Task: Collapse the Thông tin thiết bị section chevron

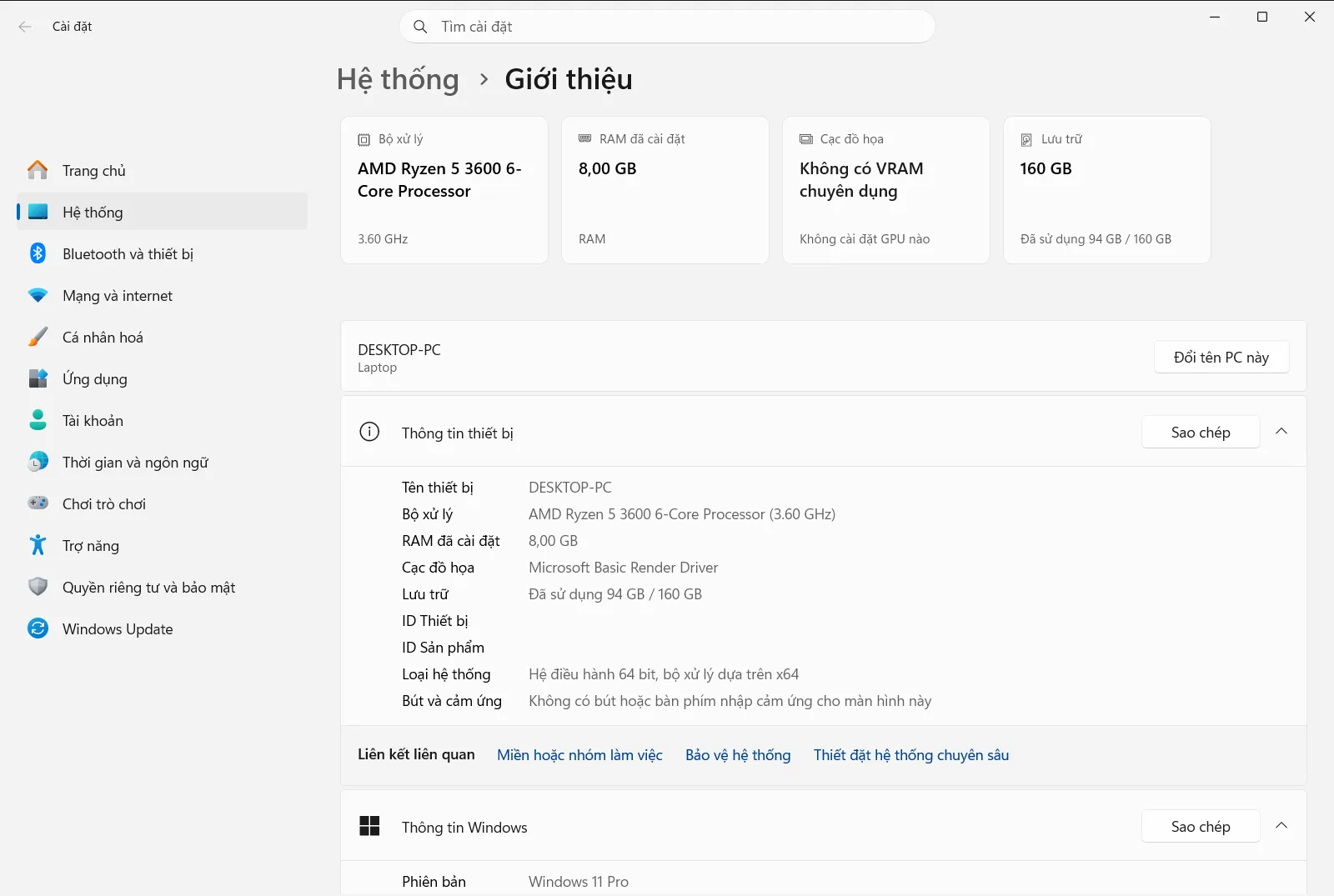Action: pyautogui.click(x=1281, y=432)
